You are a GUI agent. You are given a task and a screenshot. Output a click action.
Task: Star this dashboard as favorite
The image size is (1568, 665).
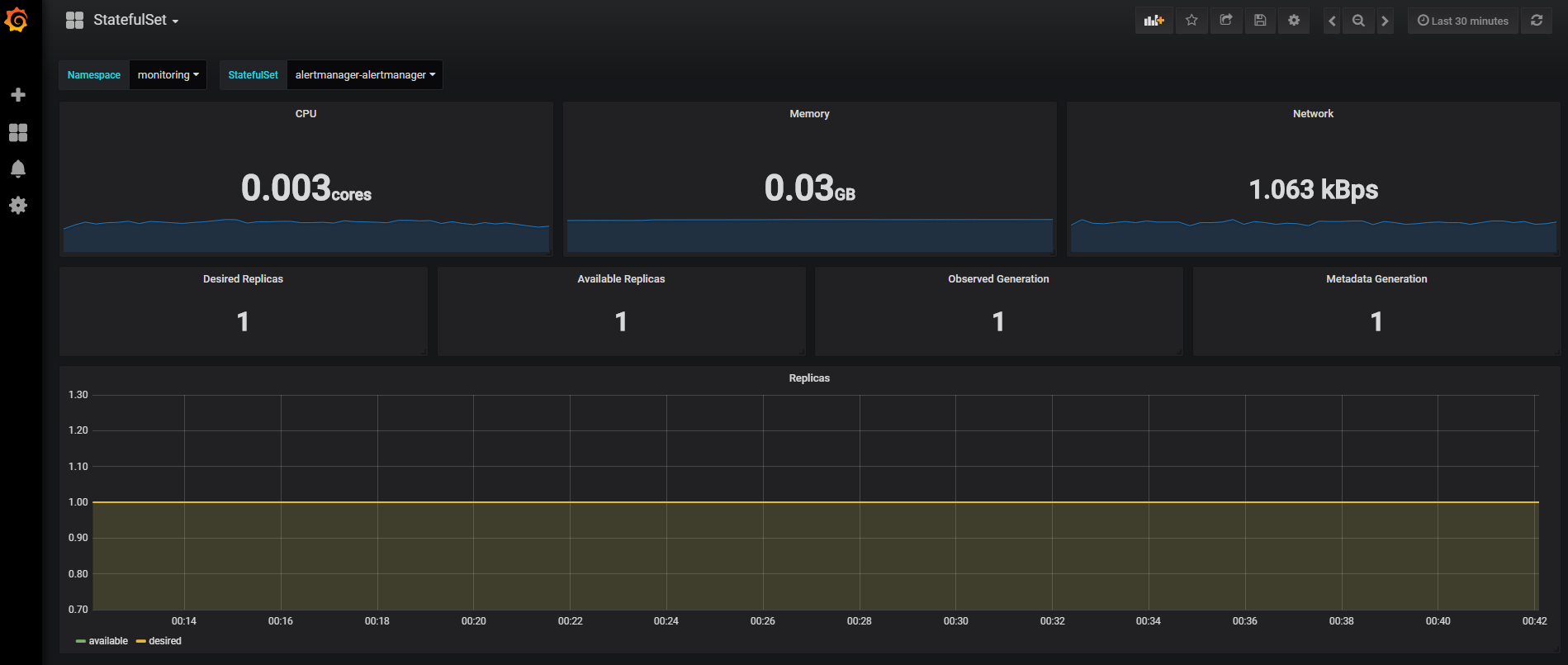tap(1191, 21)
